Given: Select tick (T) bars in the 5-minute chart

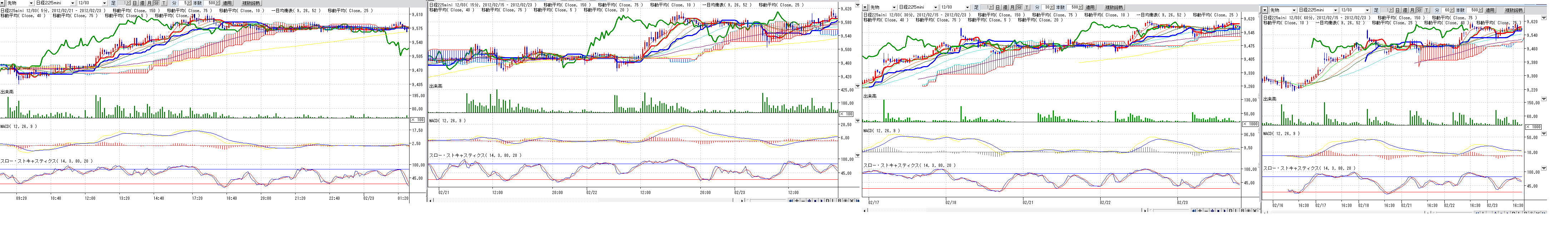Looking at the screenshot, I should point(164,3).
